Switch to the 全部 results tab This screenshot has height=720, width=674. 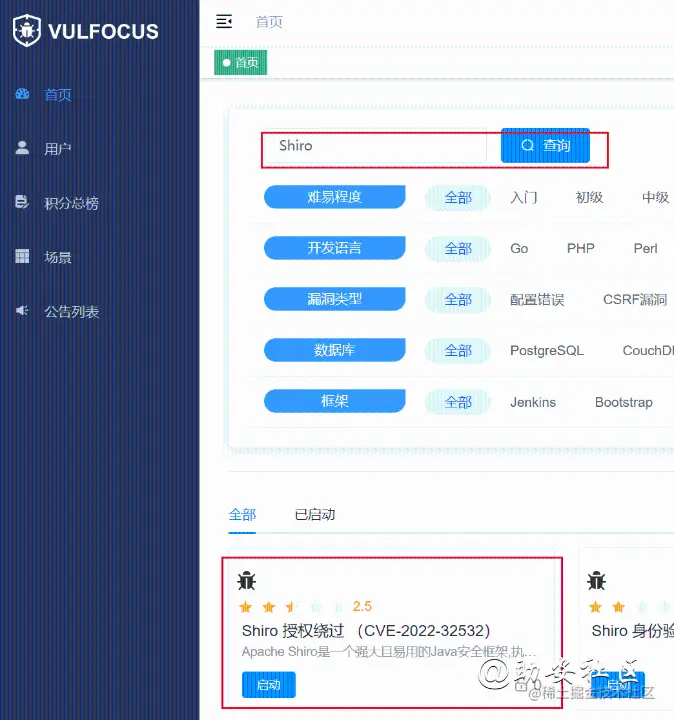242,515
